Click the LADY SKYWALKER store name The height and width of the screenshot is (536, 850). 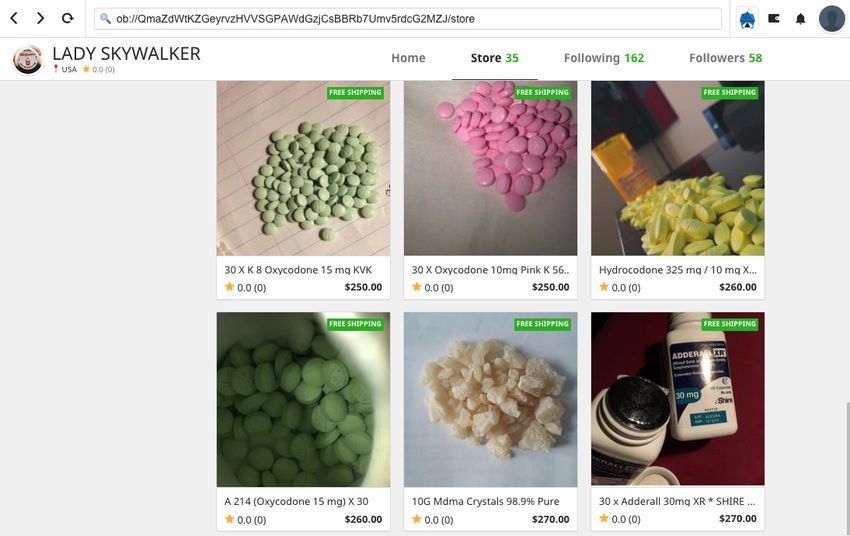click(x=126, y=54)
